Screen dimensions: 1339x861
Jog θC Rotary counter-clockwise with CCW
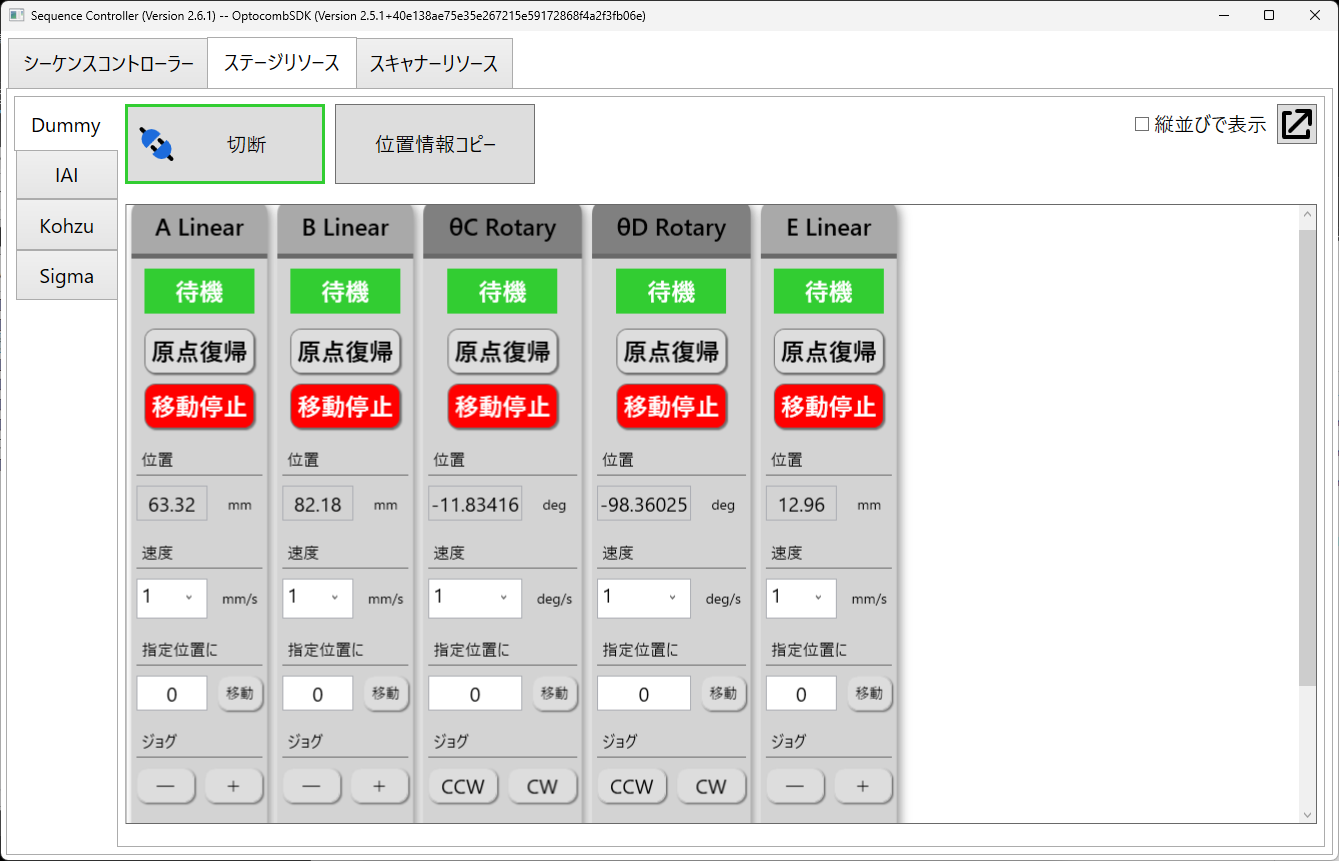point(463,787)
